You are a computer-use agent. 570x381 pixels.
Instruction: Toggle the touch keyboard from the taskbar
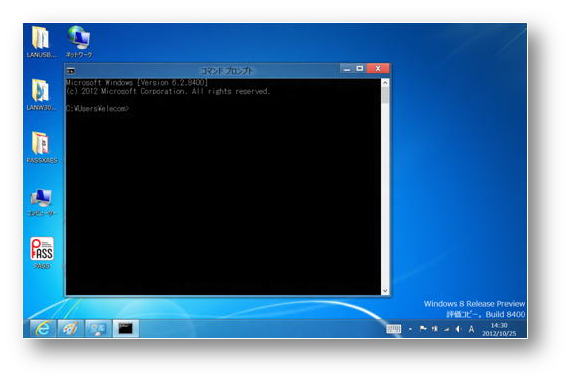(393, 329)
